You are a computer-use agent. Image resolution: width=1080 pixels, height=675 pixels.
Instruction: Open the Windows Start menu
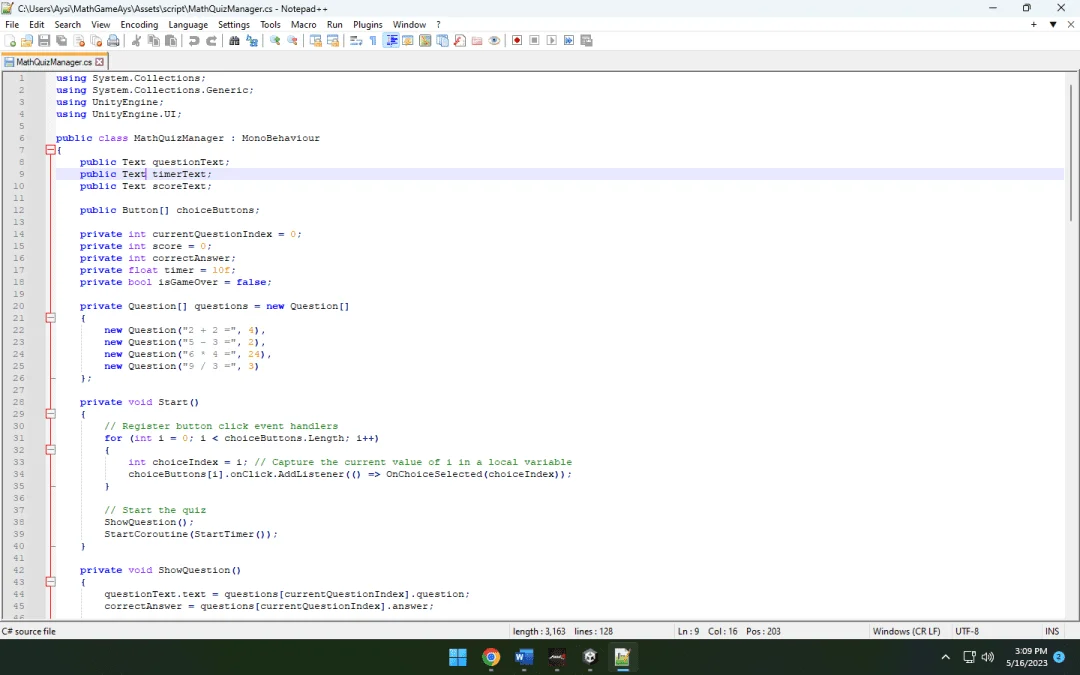click(458, 657)
